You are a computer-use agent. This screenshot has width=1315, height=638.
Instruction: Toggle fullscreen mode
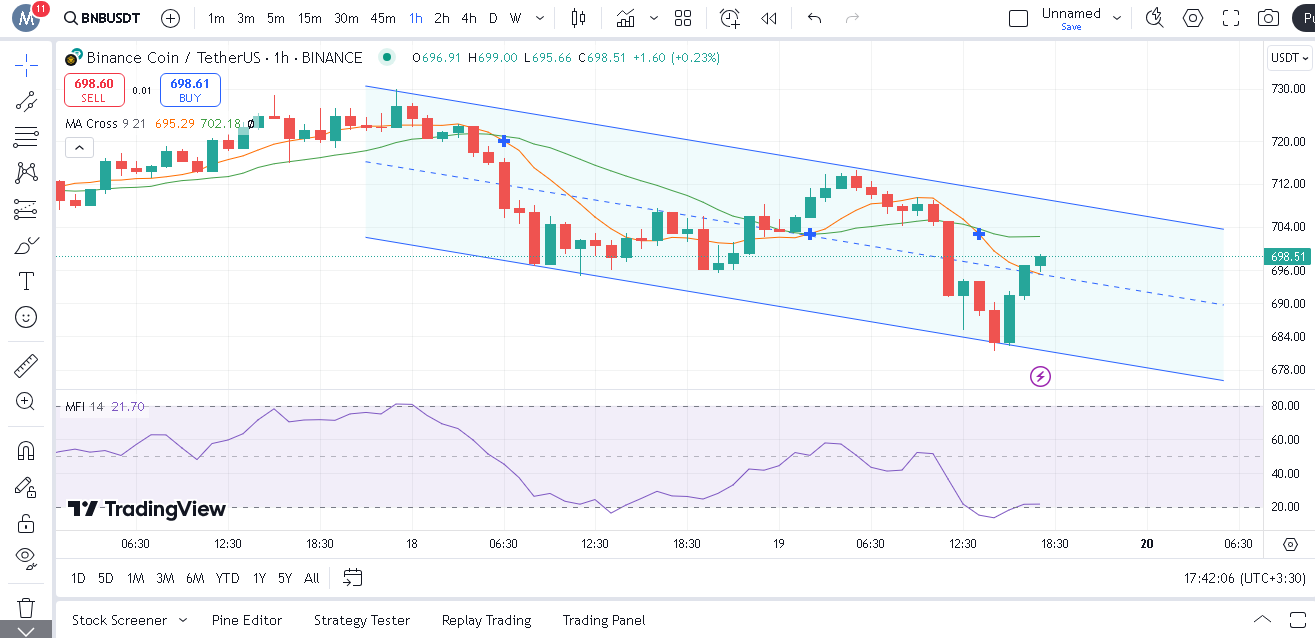[x=1231, y=18]
